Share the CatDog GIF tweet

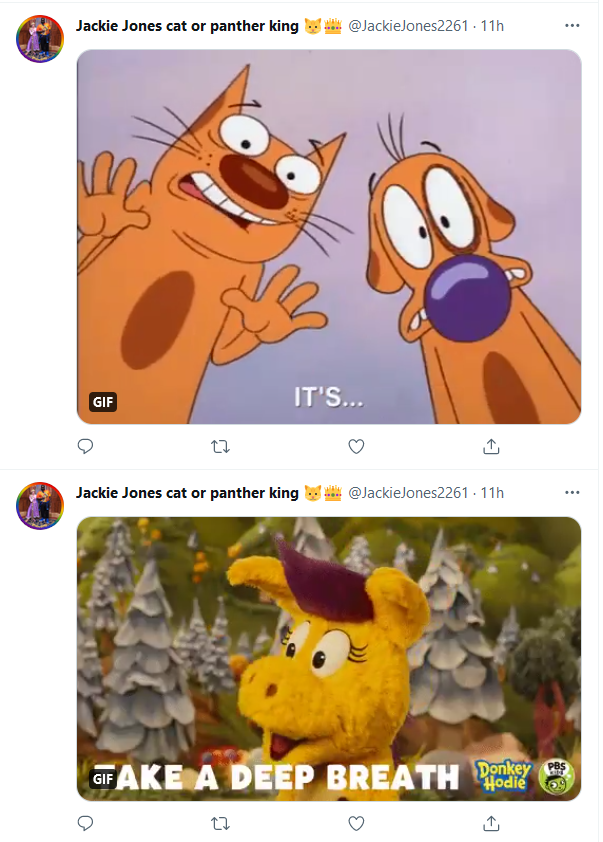[x=491, y=446]
